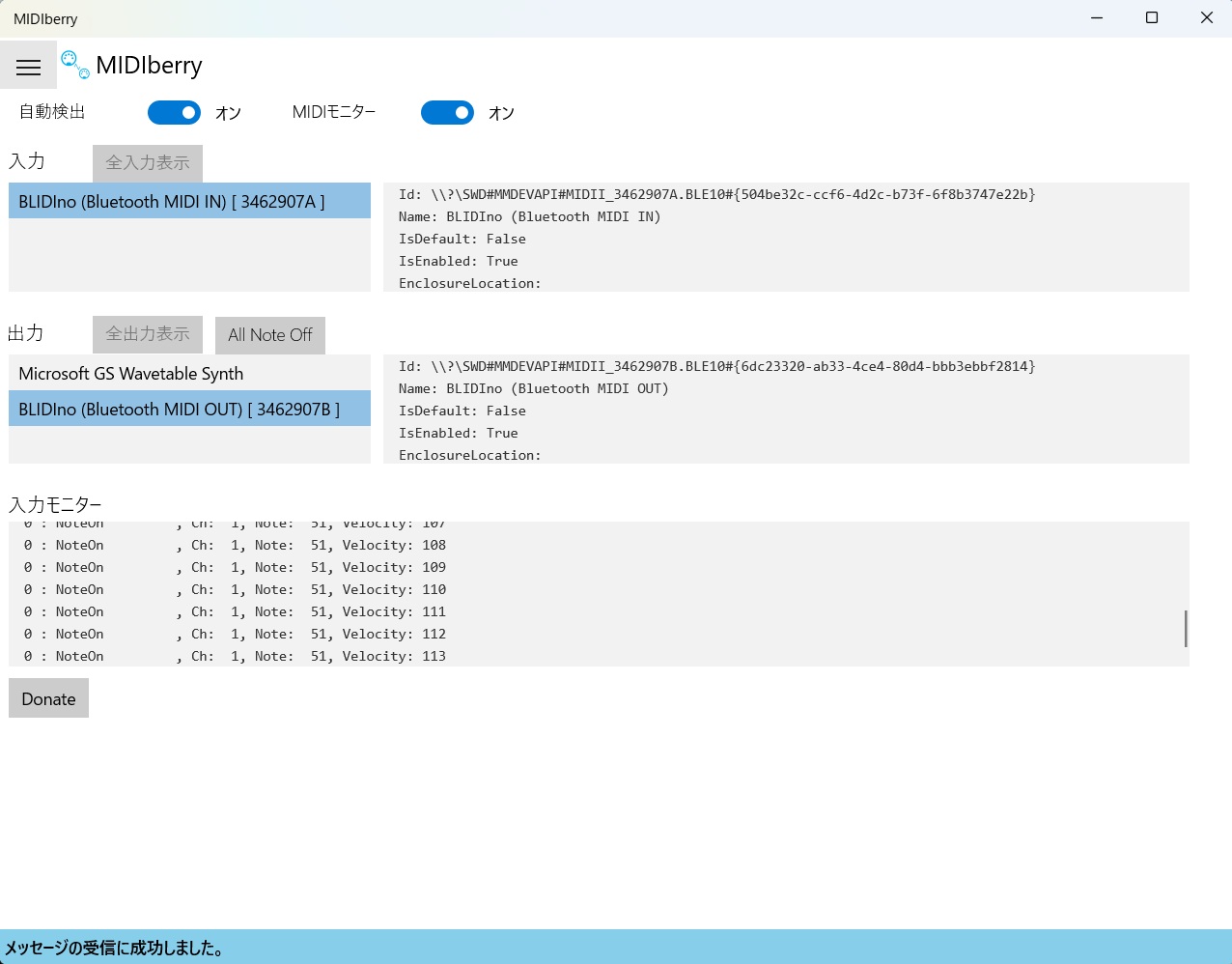Click the MIDIモニター label text
1232x964 pixels.
[x=334, y=112]
